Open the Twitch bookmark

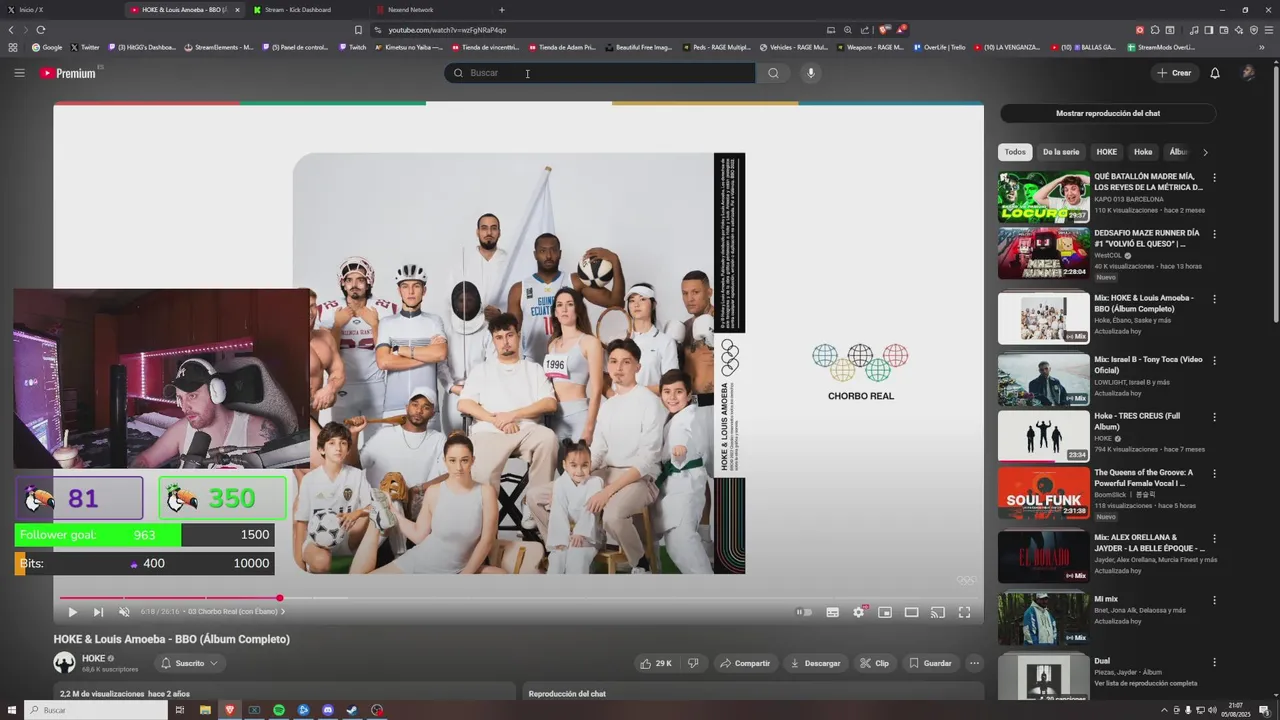pyautogui.click(x=352, y=47)
